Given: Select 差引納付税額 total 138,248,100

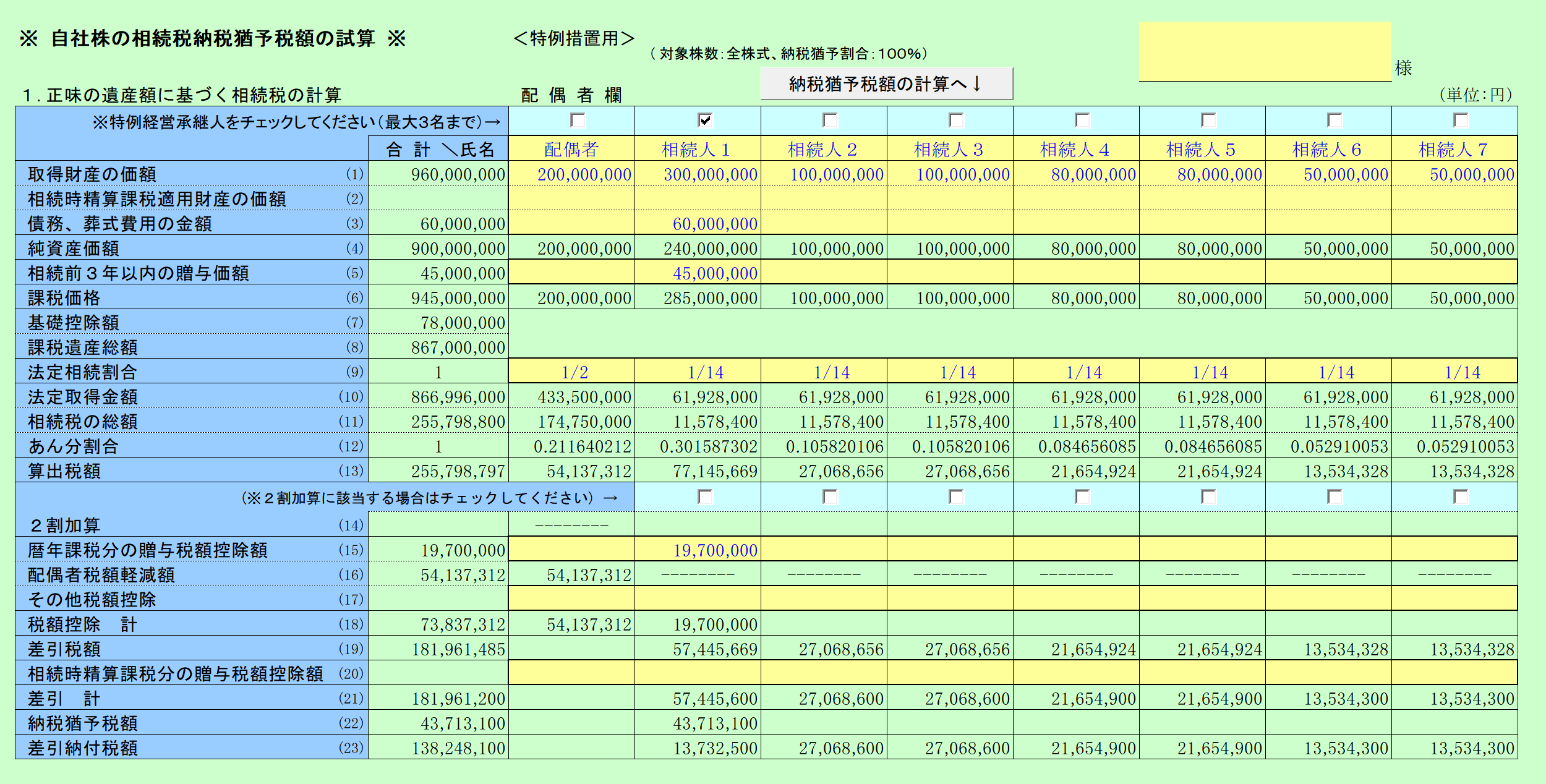Looking at the screenshot, I should click(x=438, y=748).
